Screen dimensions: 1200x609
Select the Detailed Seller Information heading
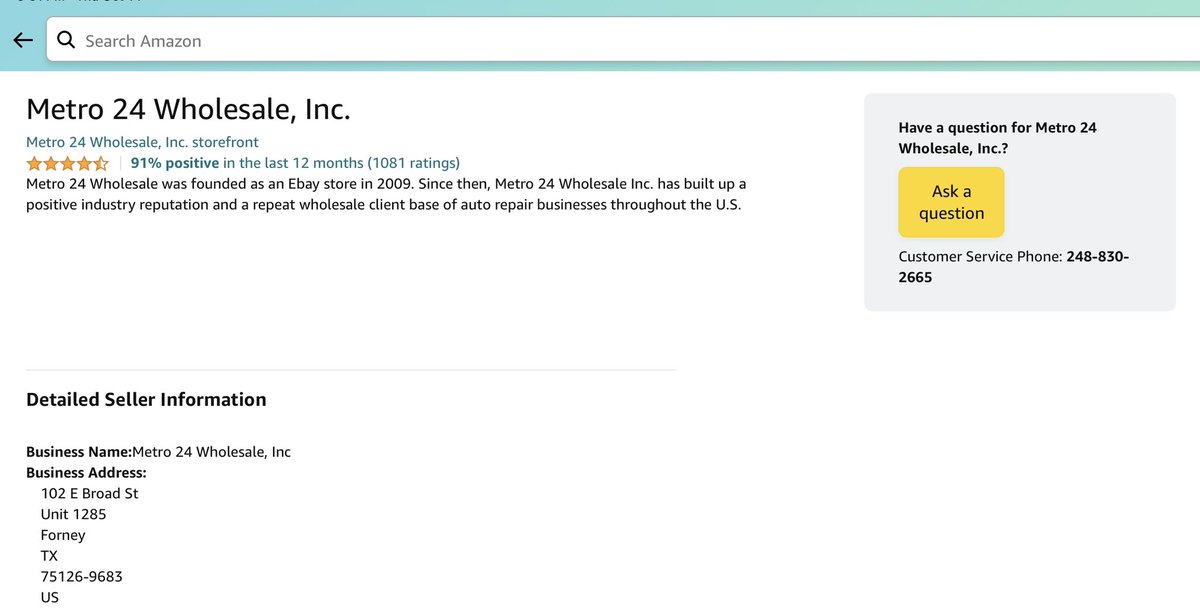(146, 399)
